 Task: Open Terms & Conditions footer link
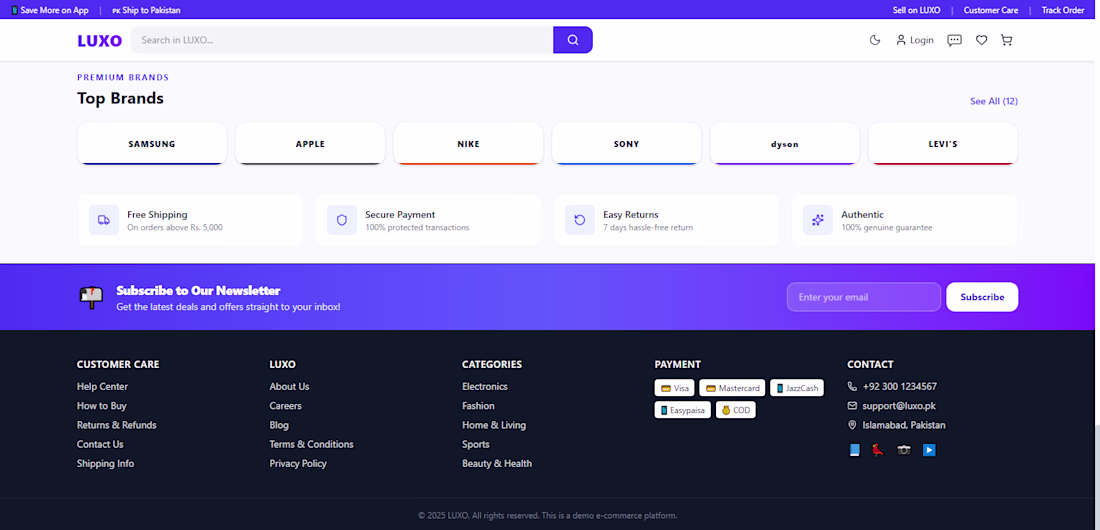(311, 444)
